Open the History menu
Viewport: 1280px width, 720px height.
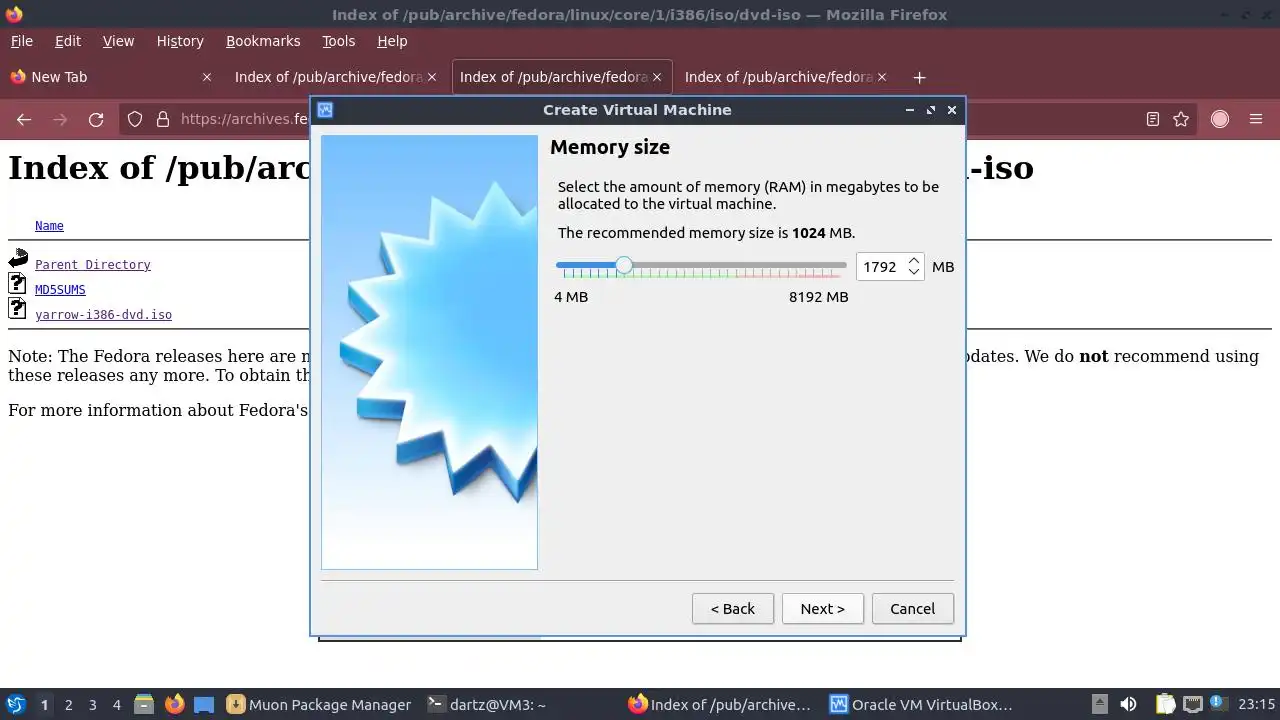pos(180,41)
